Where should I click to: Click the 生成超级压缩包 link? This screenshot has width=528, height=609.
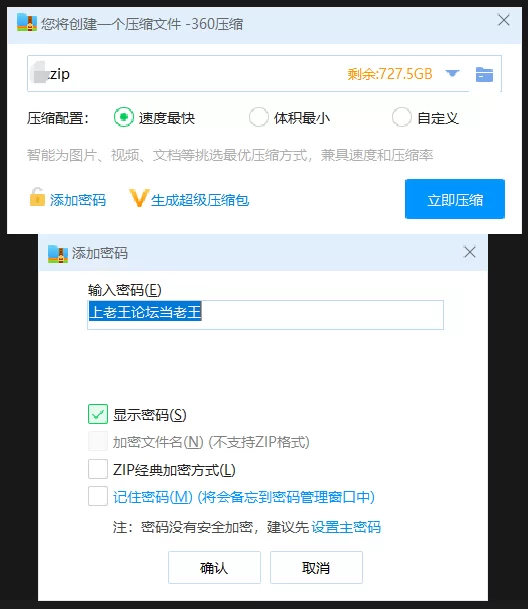pyautogui.click(x=200, y=200)
